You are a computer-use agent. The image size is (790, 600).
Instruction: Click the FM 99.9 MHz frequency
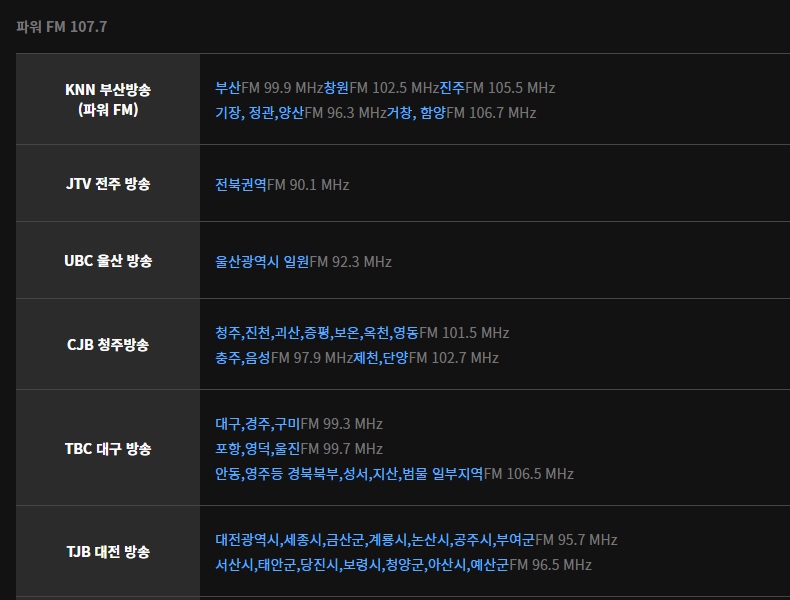pos(282,88)
